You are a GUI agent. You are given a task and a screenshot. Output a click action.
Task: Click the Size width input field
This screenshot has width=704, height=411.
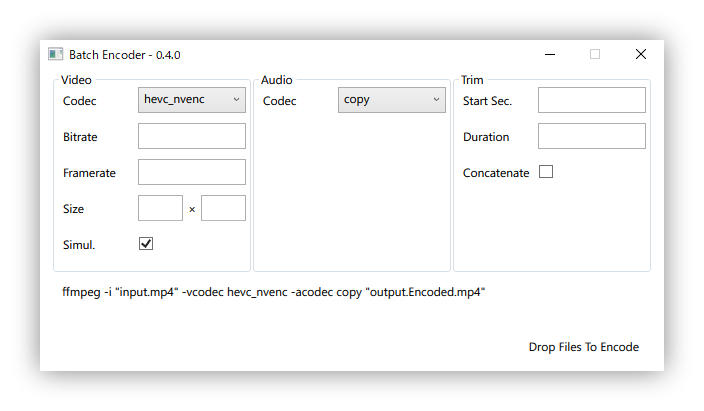pos(160,208)
